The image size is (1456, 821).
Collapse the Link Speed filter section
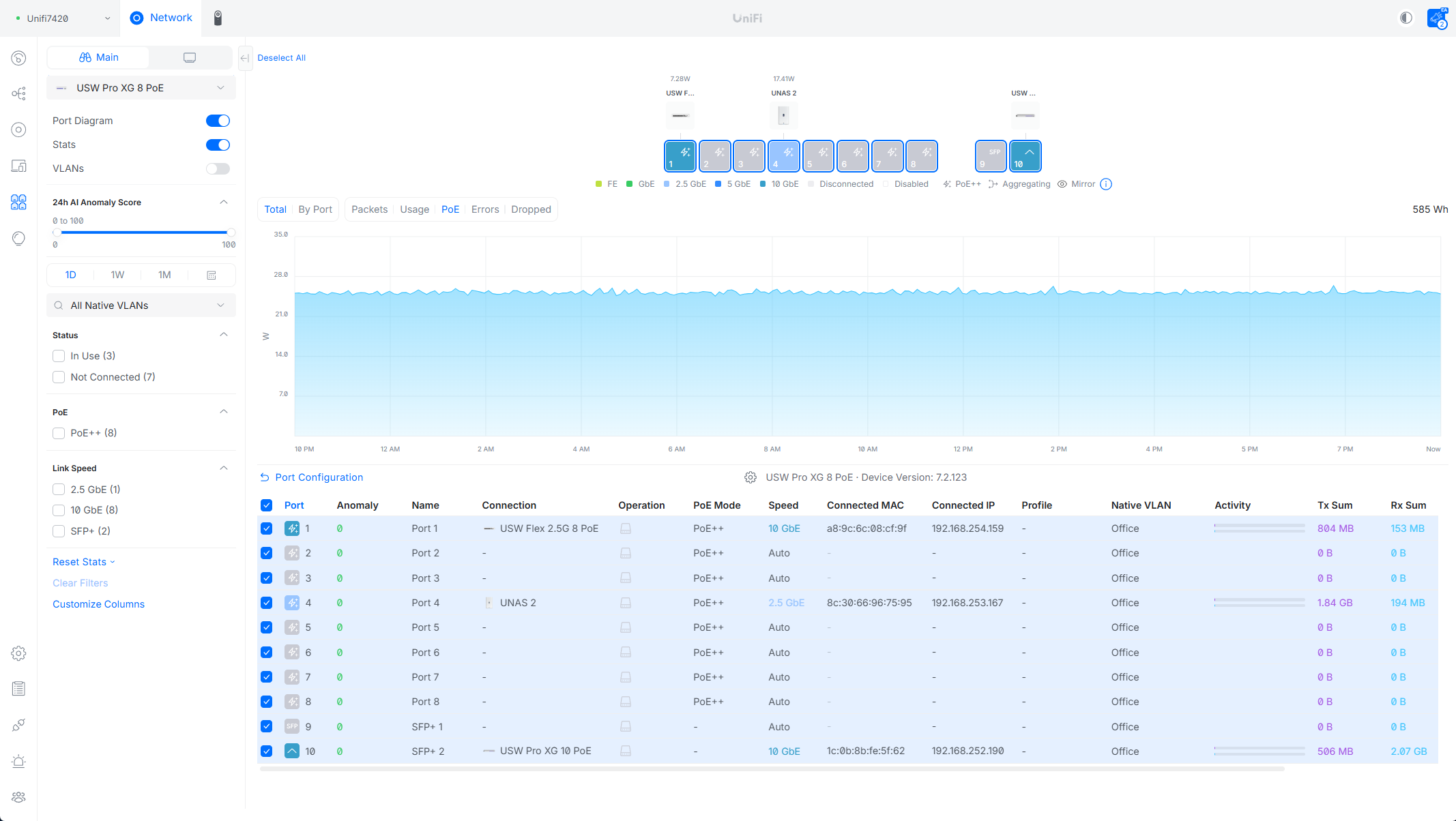tap(224, 468)
